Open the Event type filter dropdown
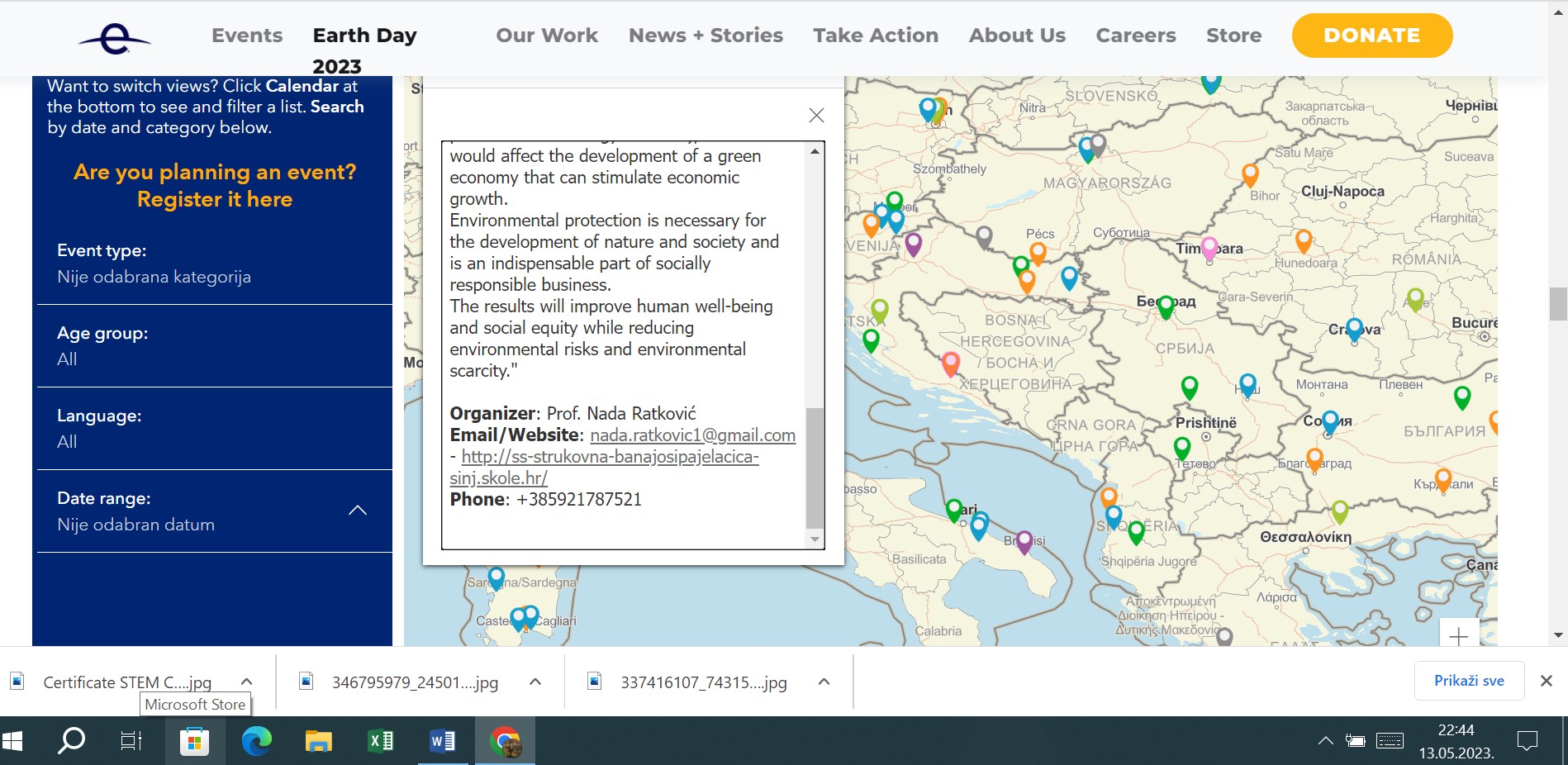 pos(215,264)
